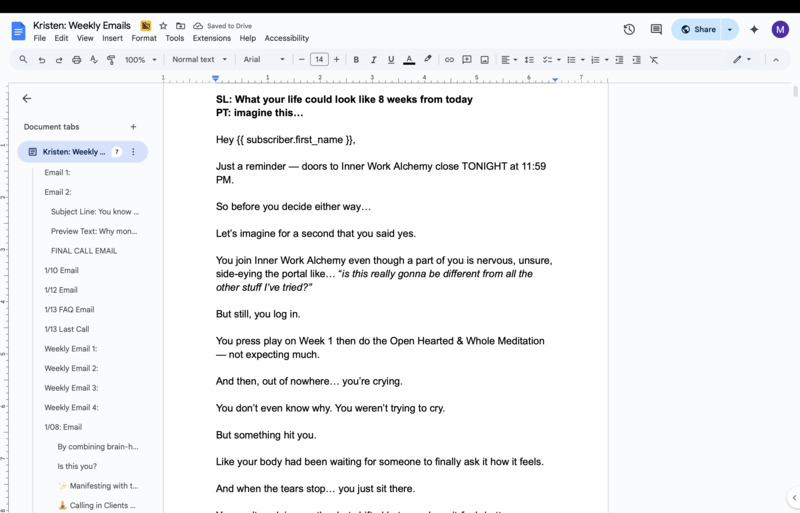Go to the 1/13 FAQ Email heading
Image resolution: width=800 pixels, height=513 pixels.
click(x=69, y=309)
